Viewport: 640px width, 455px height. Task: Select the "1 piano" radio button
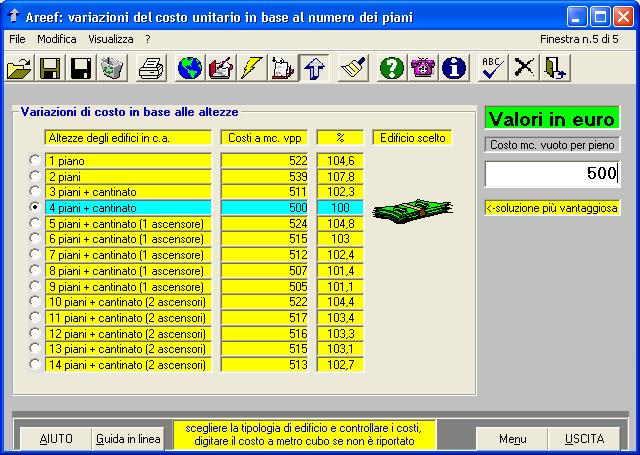pyautogui.click(x=36, y=160)
